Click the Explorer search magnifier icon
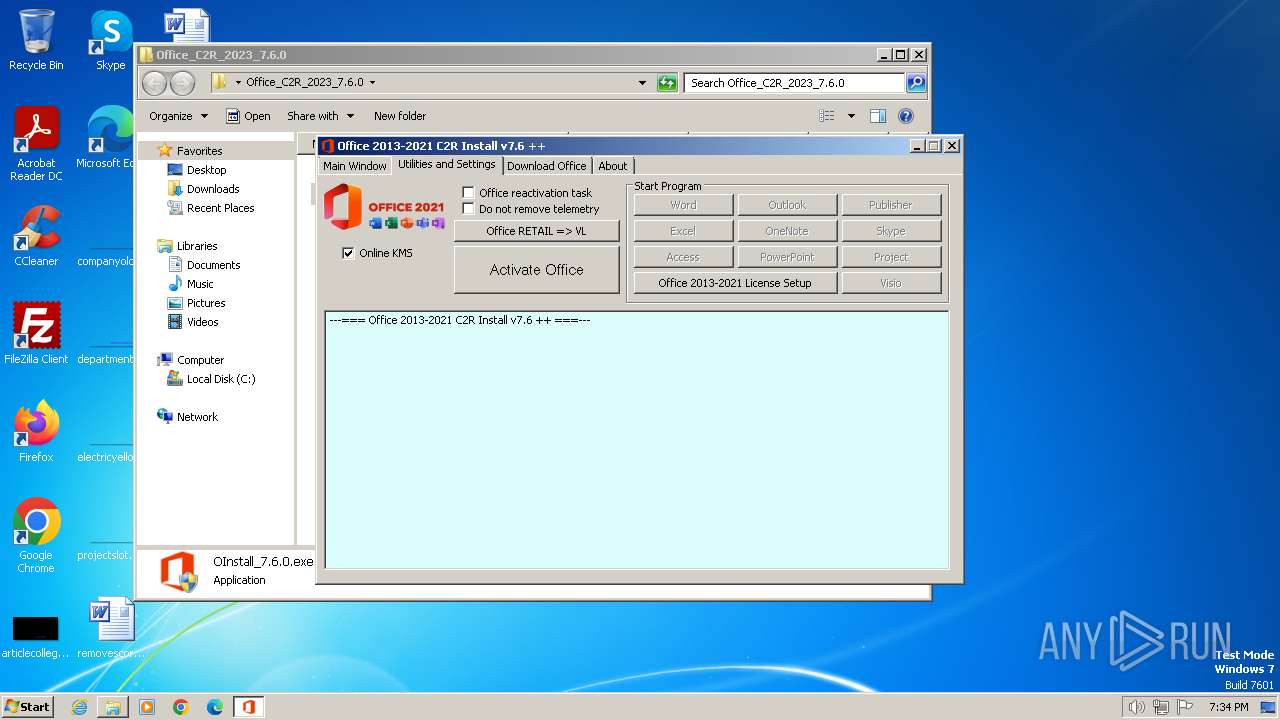The width and height of the screenshot is (1280, 720). click(916, 83)
